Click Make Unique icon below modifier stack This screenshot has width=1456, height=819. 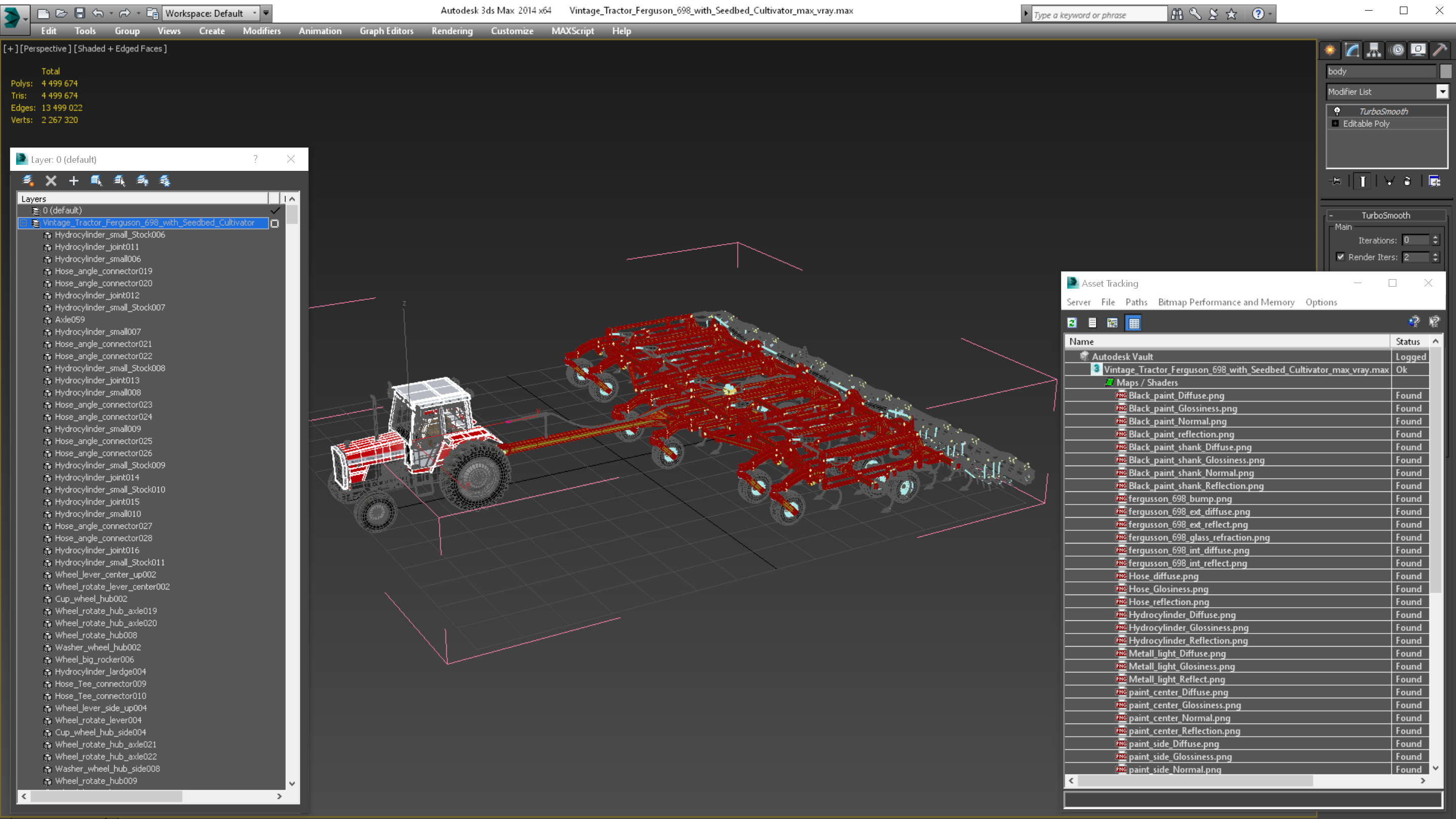1389,181
